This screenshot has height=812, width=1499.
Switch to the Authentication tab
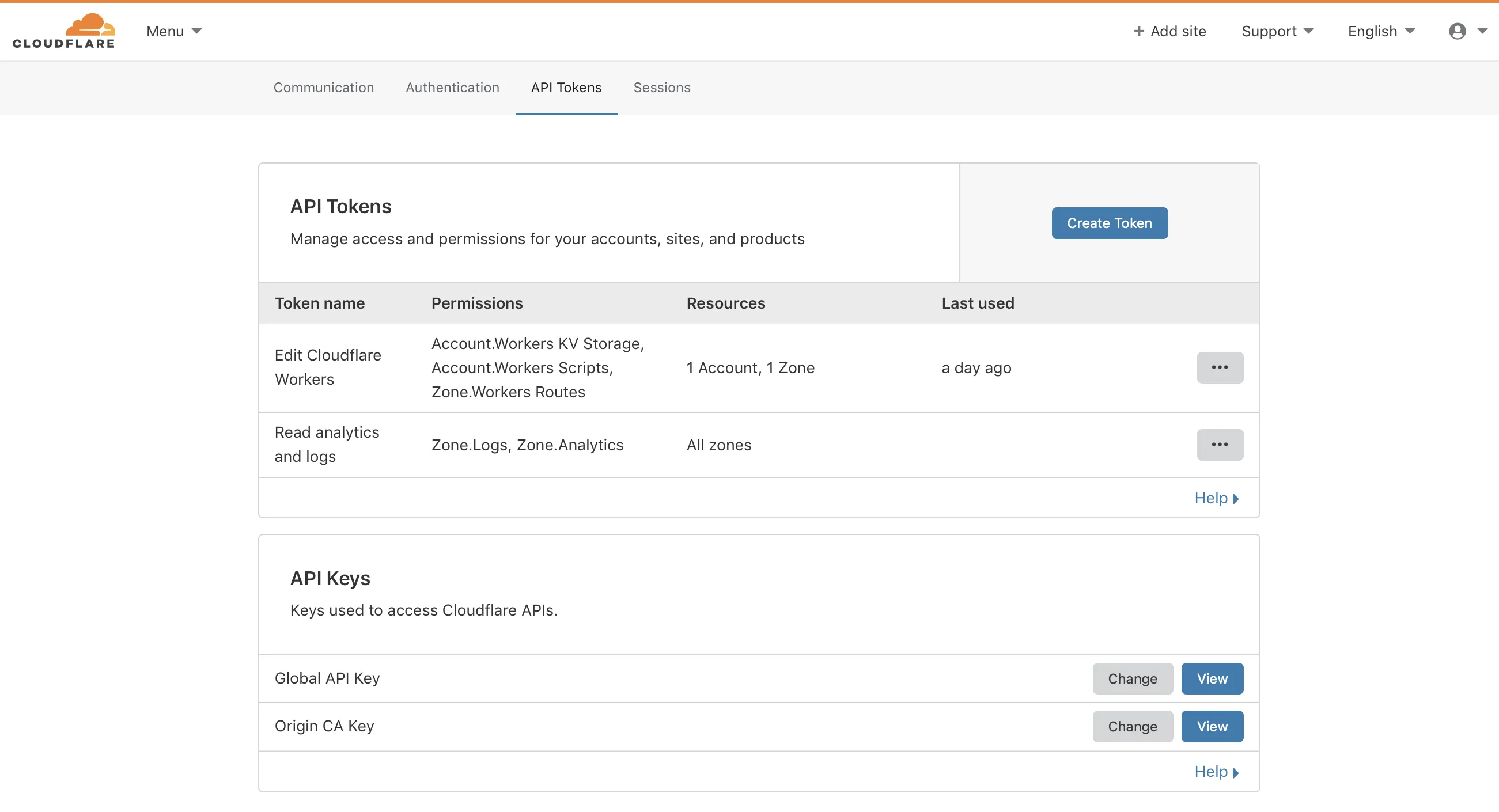click(452, 88)
